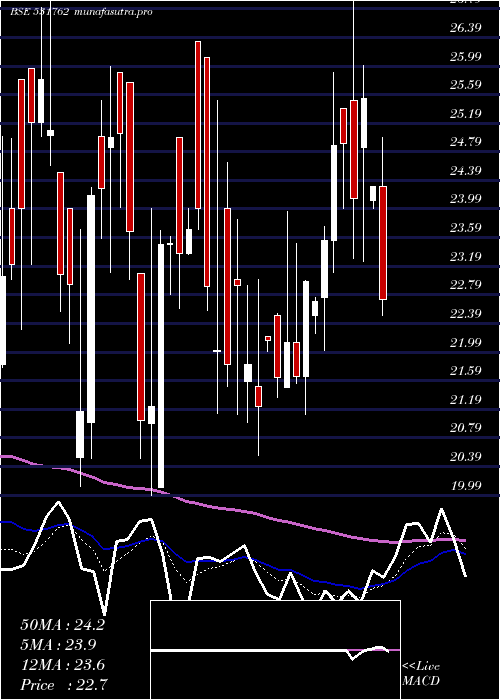Click the 5MA : 23.9 readout
Image resolution: width=500 pixels, height=700 pixels.
58,645
